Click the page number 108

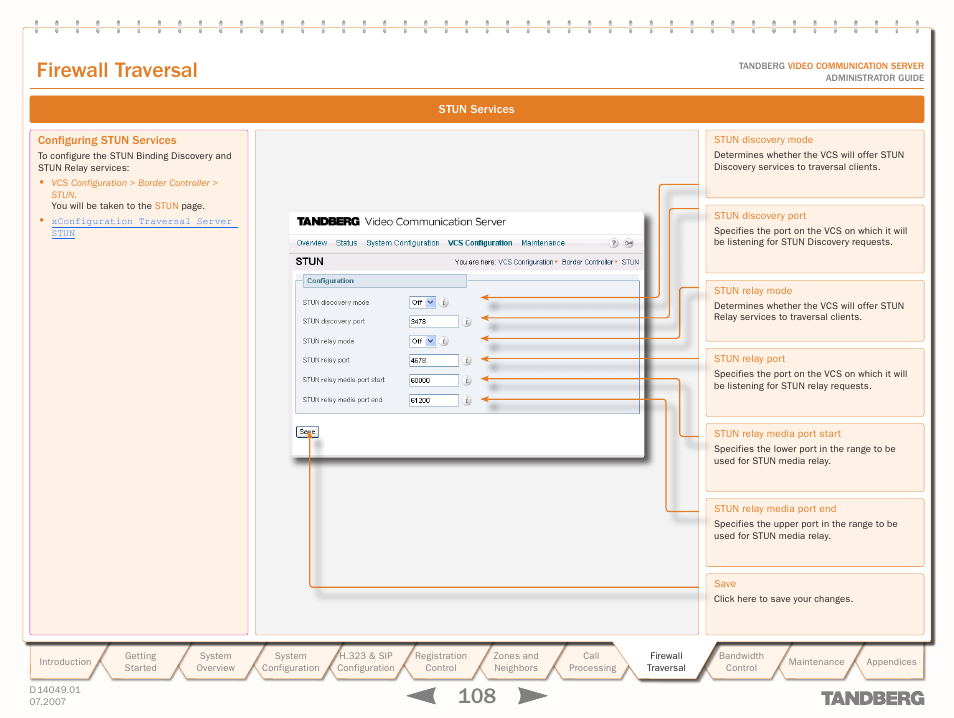(x=476, y=695)
